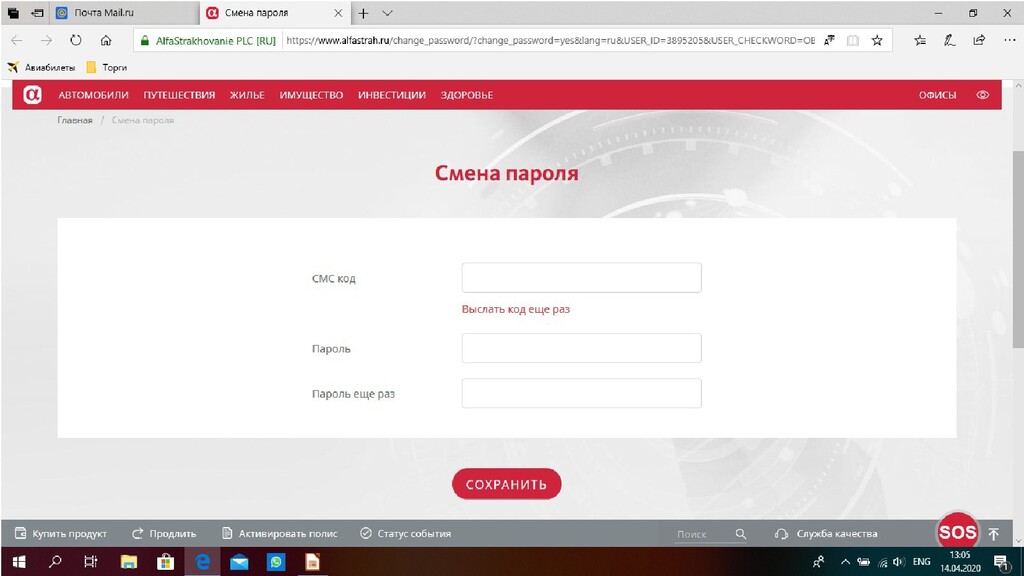Open Task View on the taskbar
The height and width of the screenshot is (576, 1024).
pos(91,562)
